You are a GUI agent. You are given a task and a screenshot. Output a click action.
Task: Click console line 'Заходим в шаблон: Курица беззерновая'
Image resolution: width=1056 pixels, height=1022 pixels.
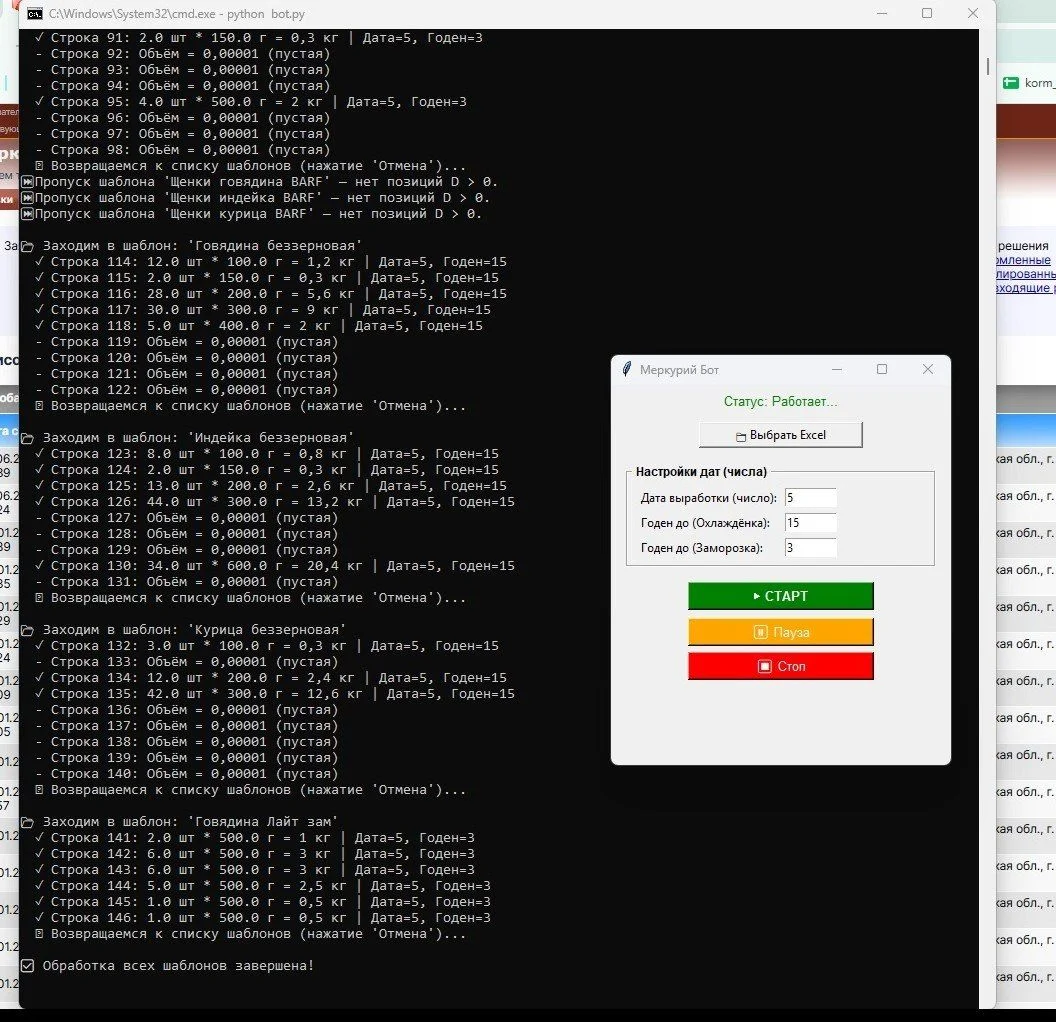point(185,629)
